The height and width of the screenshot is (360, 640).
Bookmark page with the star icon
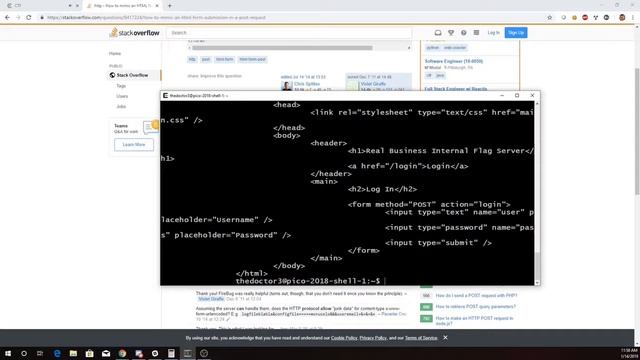point(549,18)
